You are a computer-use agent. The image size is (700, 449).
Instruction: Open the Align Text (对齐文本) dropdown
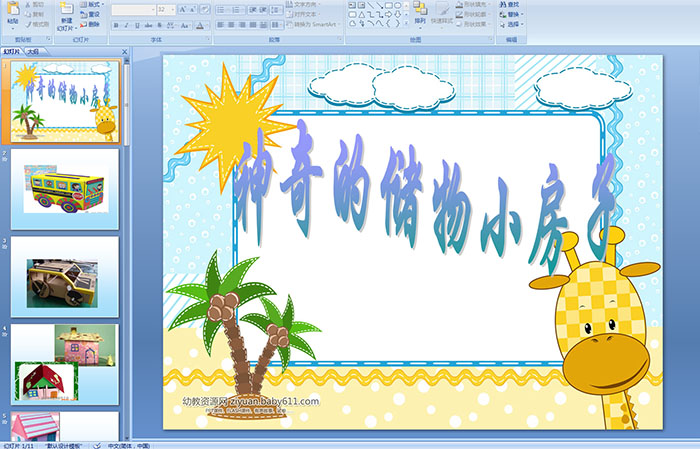coord(304,14)
